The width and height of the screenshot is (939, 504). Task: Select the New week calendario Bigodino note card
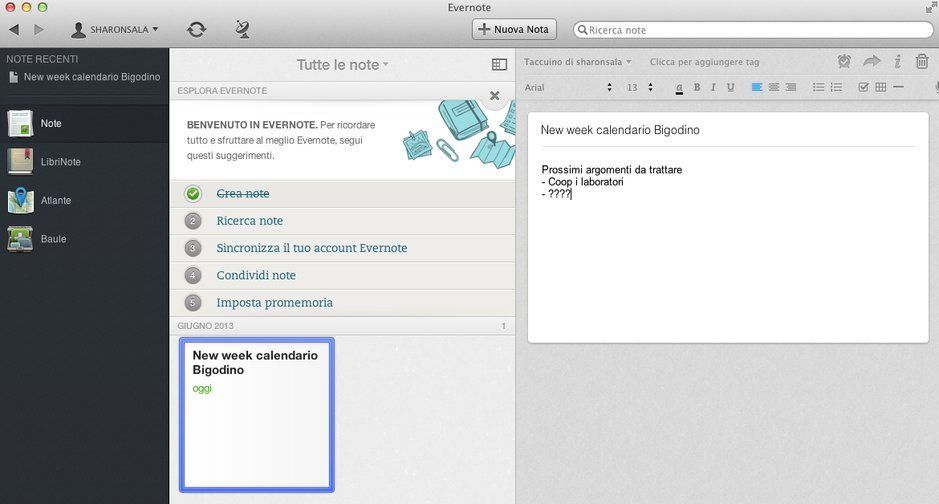257,415
